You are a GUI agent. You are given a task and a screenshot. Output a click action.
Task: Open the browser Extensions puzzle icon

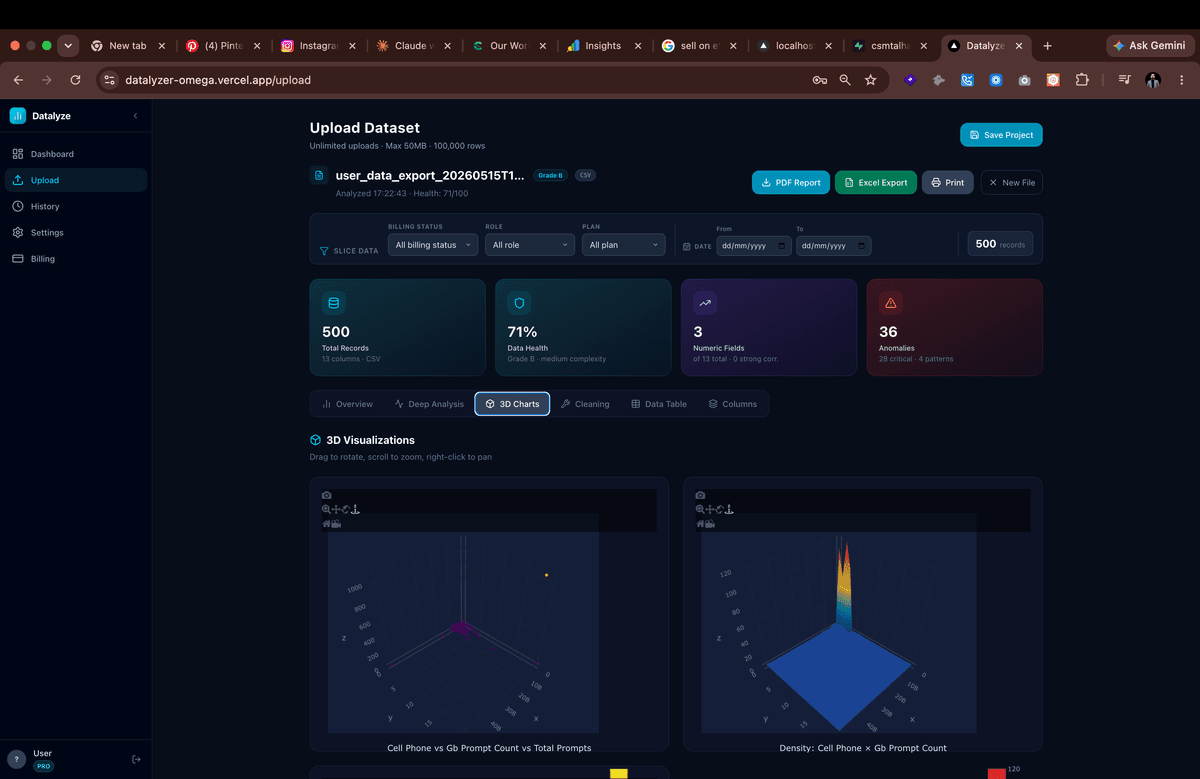click(1082, 80)
